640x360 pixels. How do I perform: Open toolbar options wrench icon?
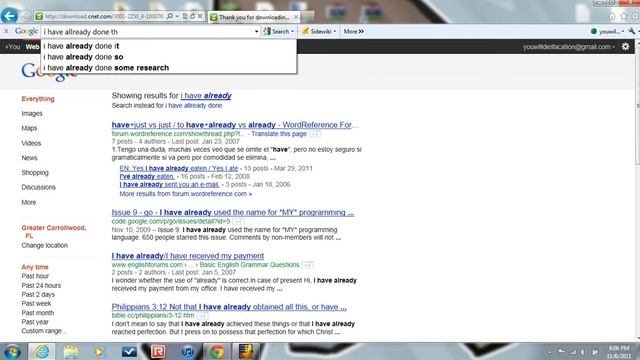tap(632, 31)
